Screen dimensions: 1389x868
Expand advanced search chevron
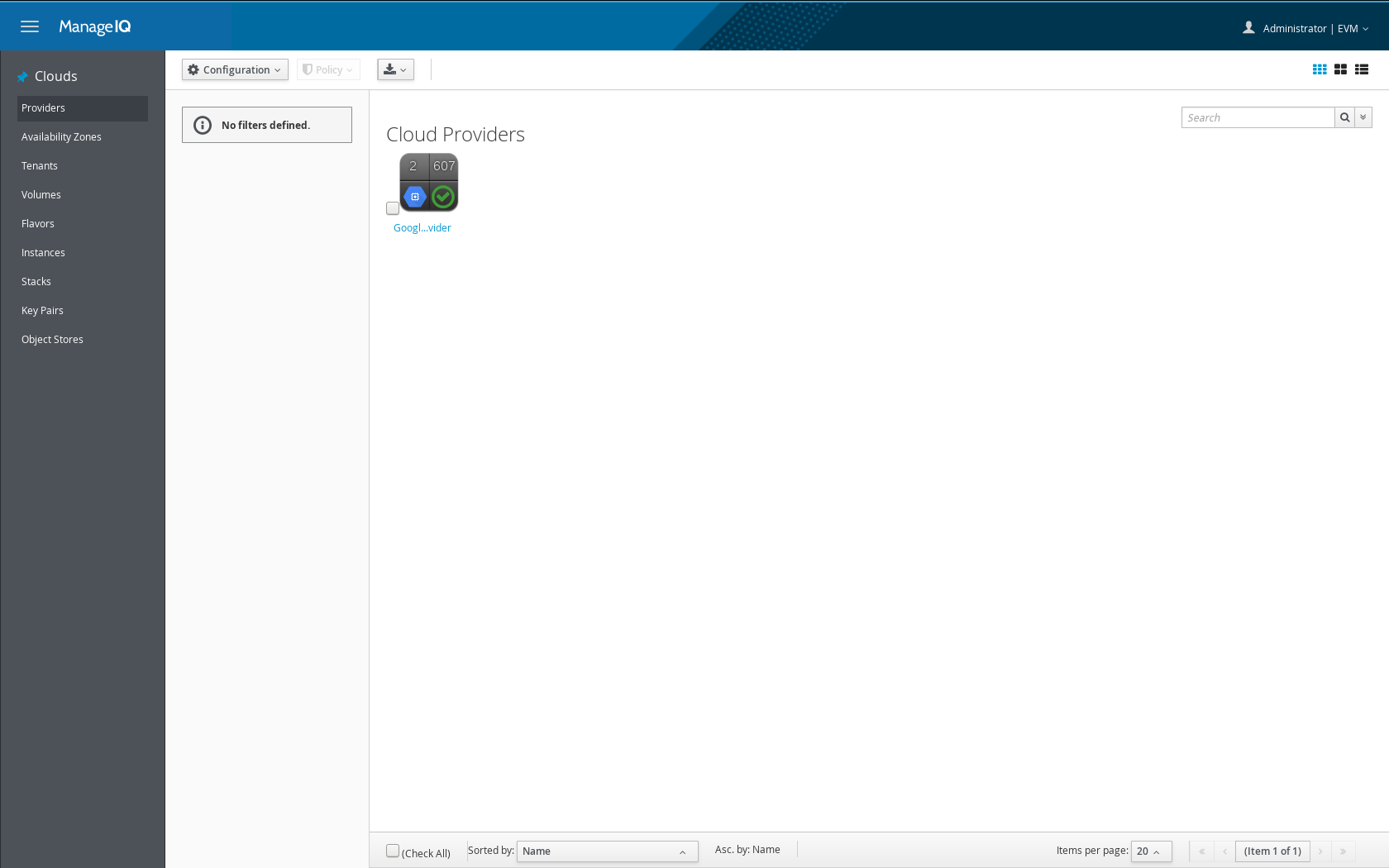[x=1363, y=117]
